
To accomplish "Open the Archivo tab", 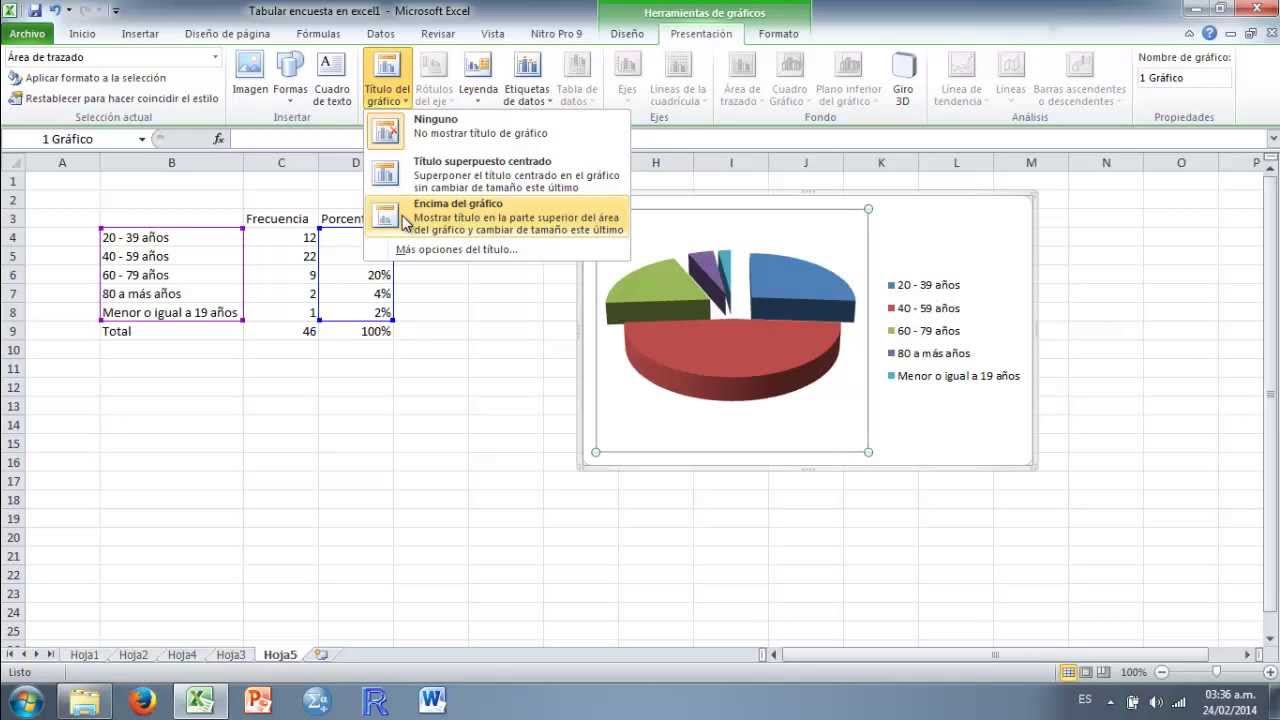I will coord(28,33).
